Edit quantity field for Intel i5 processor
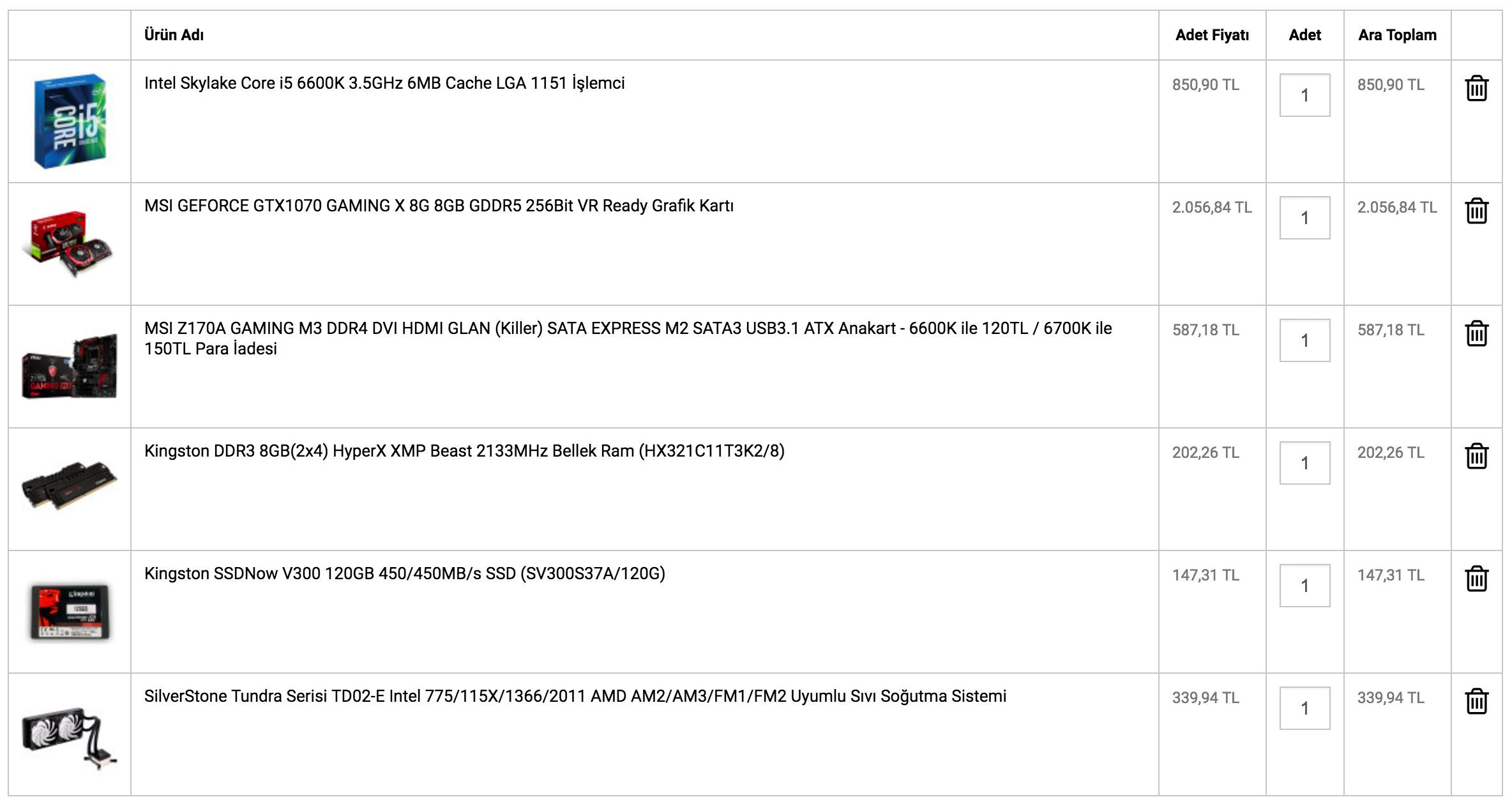The image size is (1512, 804). pyautogui.click(x=1304, y=95)
